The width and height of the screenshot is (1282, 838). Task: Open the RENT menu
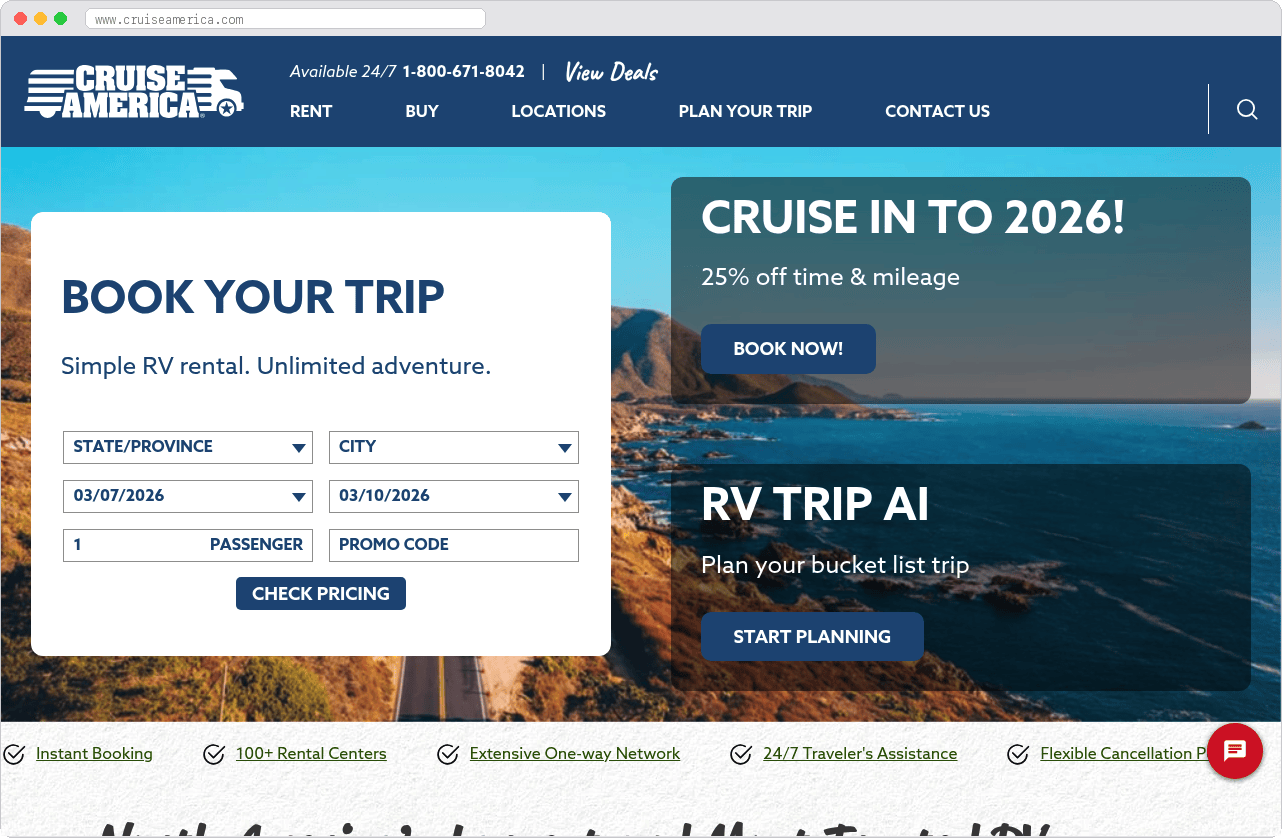310,111
